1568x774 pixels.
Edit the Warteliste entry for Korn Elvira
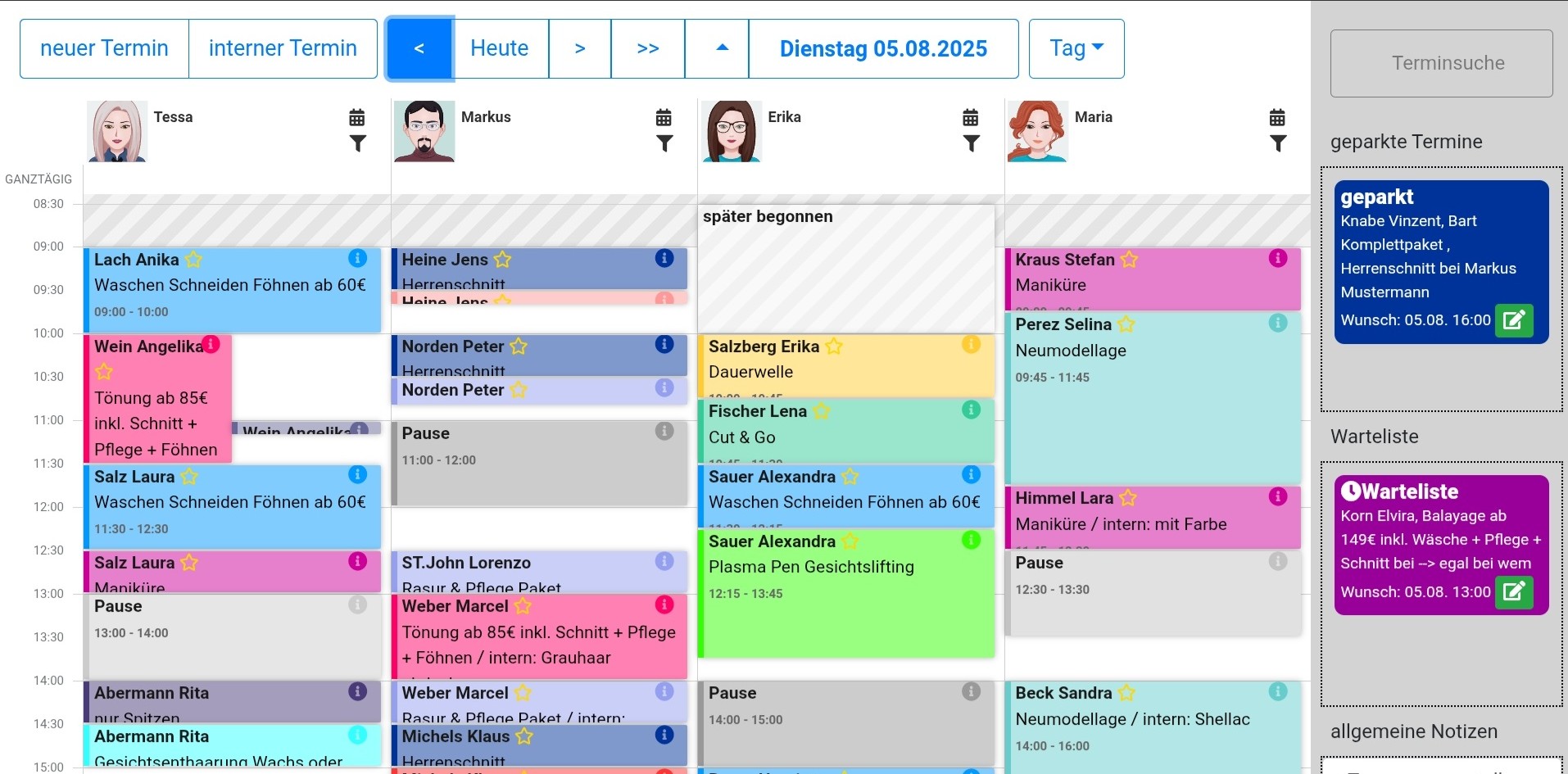click(1513, 592)
